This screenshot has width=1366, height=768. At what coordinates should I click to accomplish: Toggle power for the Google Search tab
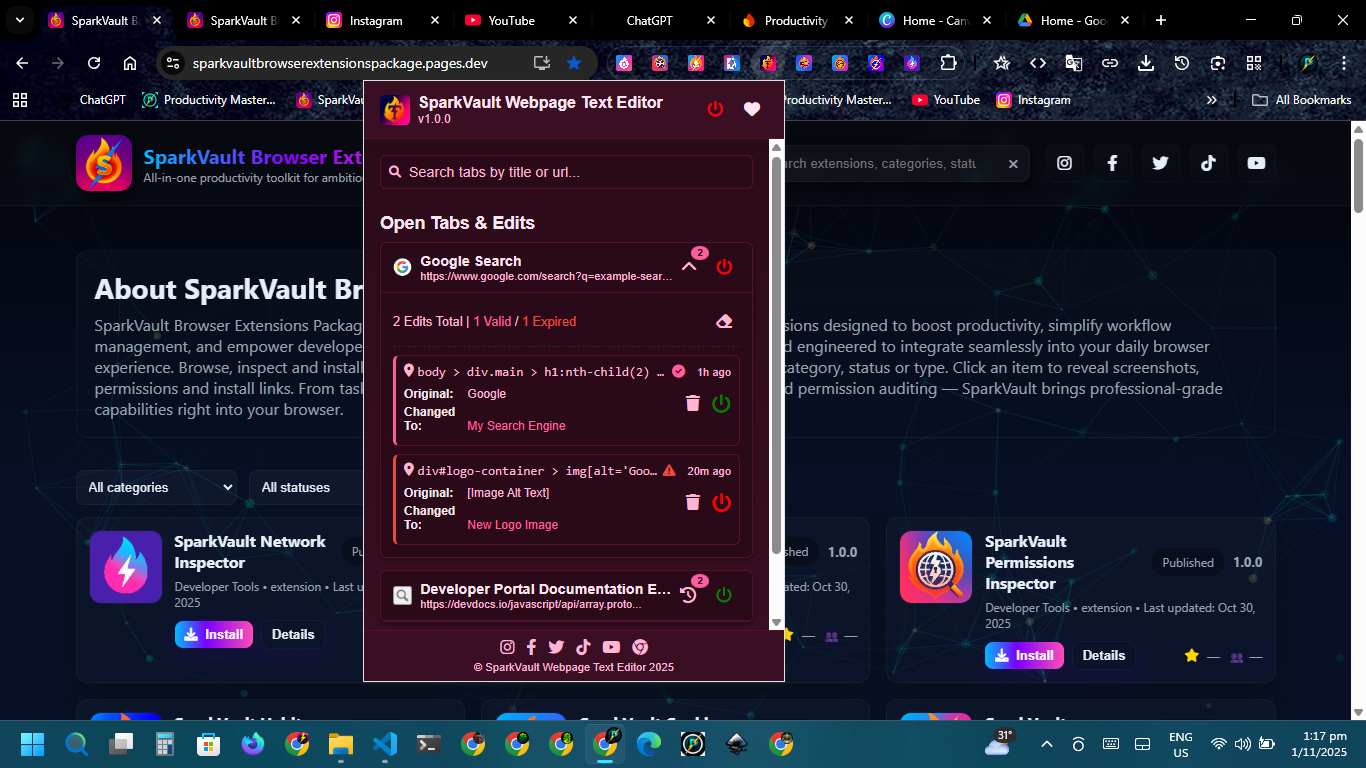pyautogui.click(x=724, y=267)
